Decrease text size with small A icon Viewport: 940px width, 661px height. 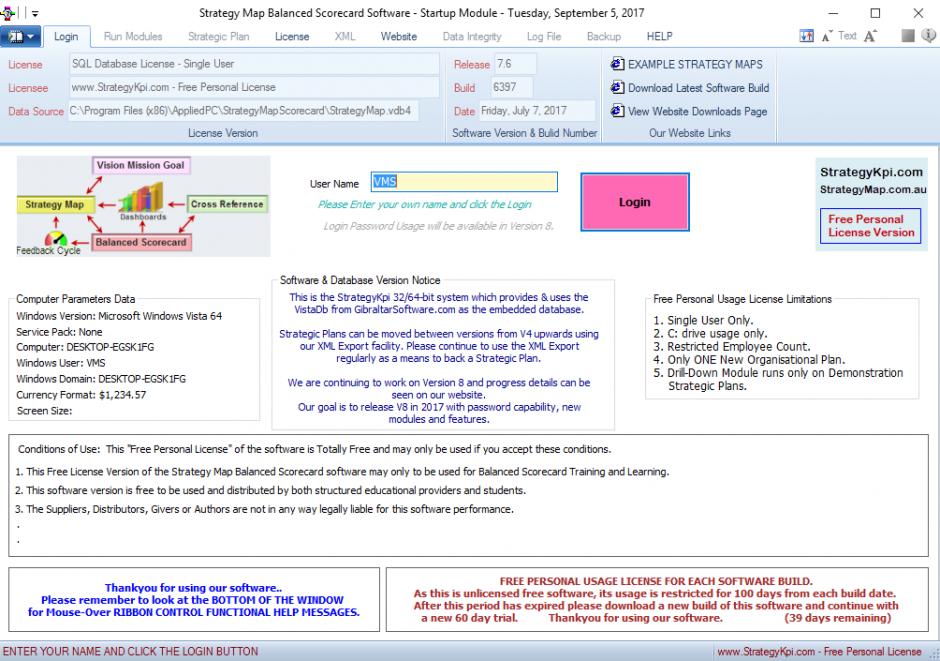827,36
